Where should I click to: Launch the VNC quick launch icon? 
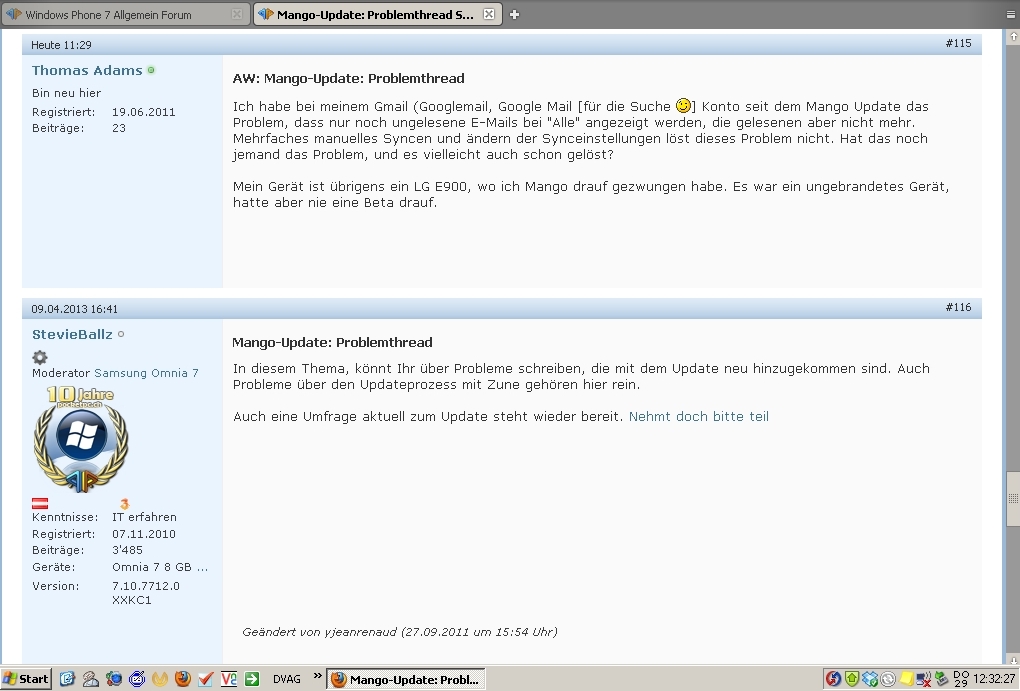[229, 679]
